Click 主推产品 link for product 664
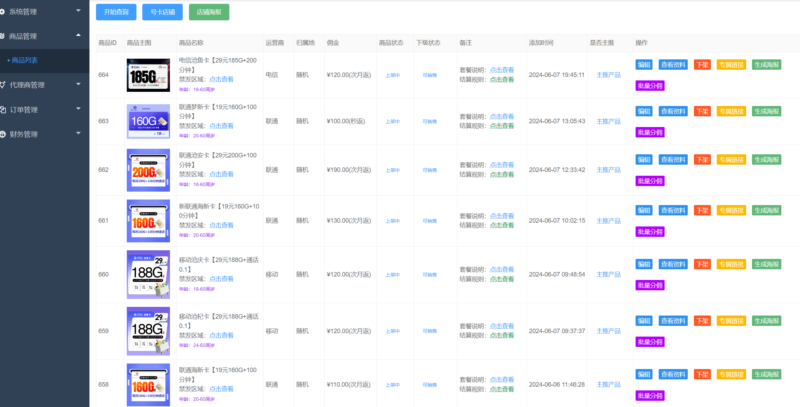 click(609, 75)
